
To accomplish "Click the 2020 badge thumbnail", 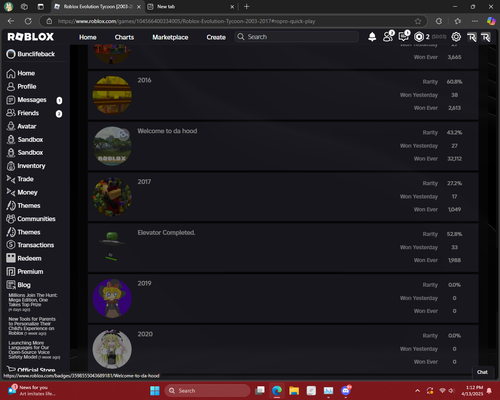I will pyautogui.click(x=112, y=349).
